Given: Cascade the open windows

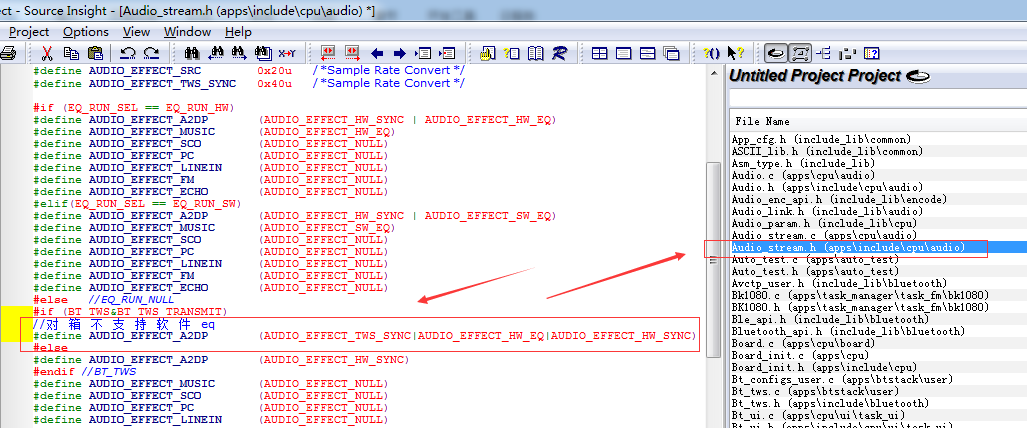Looking at the screenshot, I should pyautogui.click(x=671, y=53).
